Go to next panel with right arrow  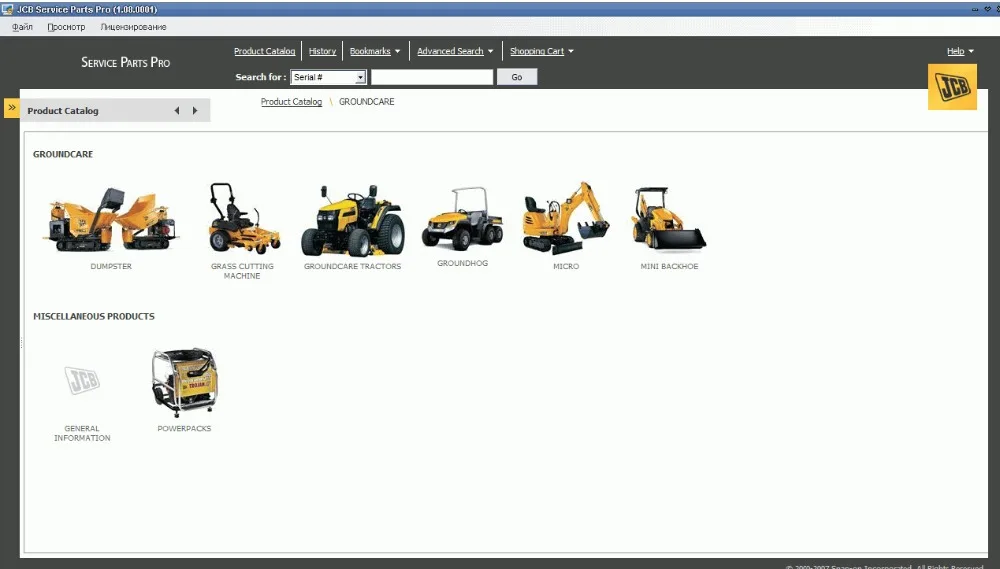[195, 110]
